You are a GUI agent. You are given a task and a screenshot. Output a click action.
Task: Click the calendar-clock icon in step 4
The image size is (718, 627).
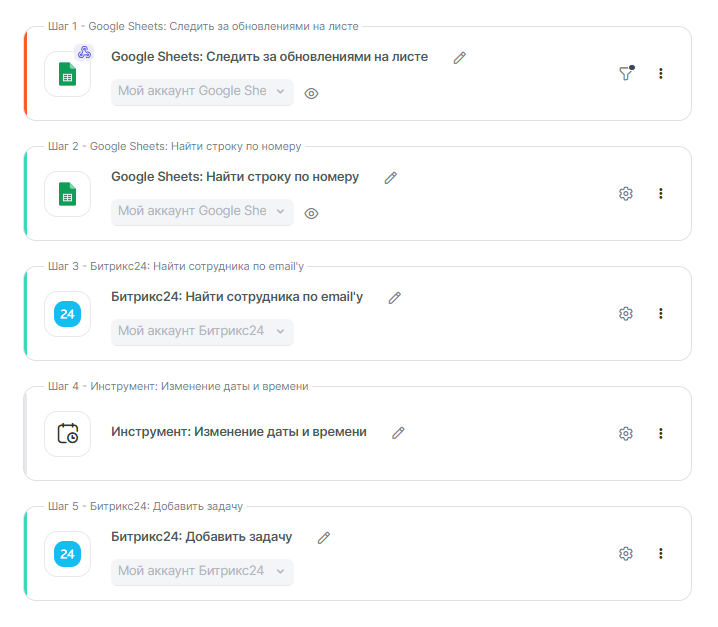68,434
